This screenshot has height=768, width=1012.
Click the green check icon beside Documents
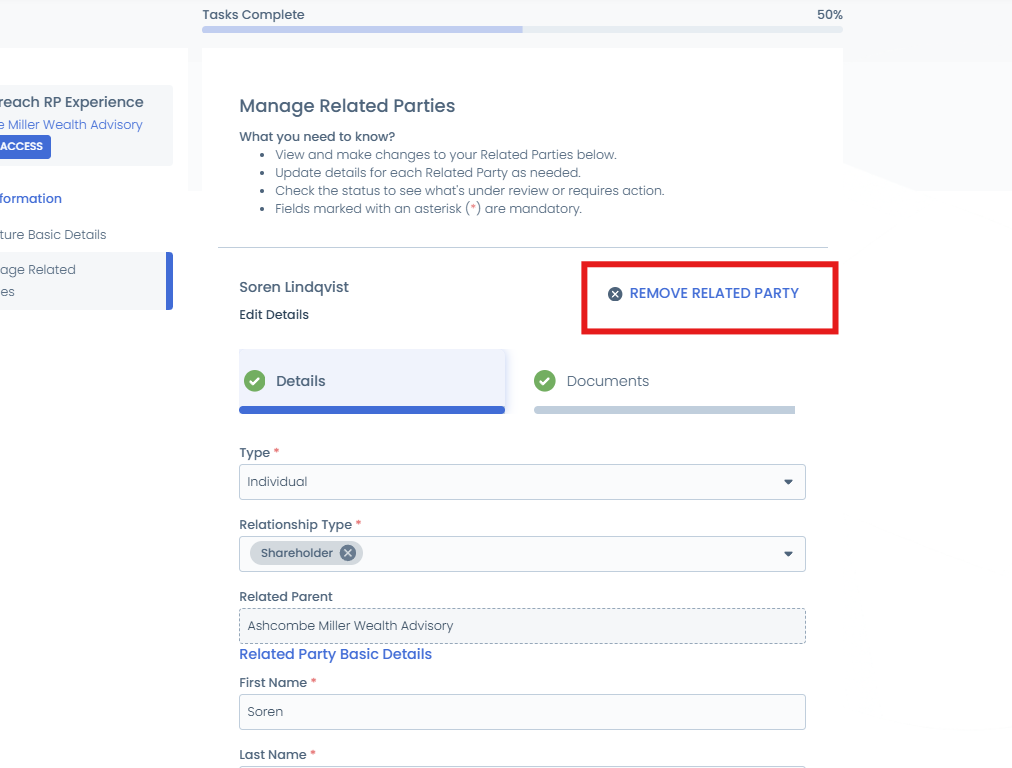point(545,381)
